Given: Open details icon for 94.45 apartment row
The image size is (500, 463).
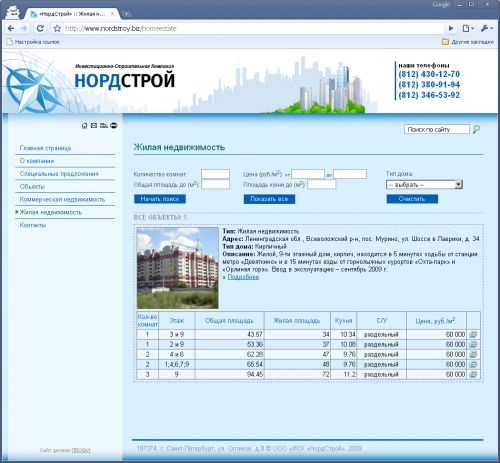Looking at the screenshot, I should pyautogui.click(x=473, y=374).
